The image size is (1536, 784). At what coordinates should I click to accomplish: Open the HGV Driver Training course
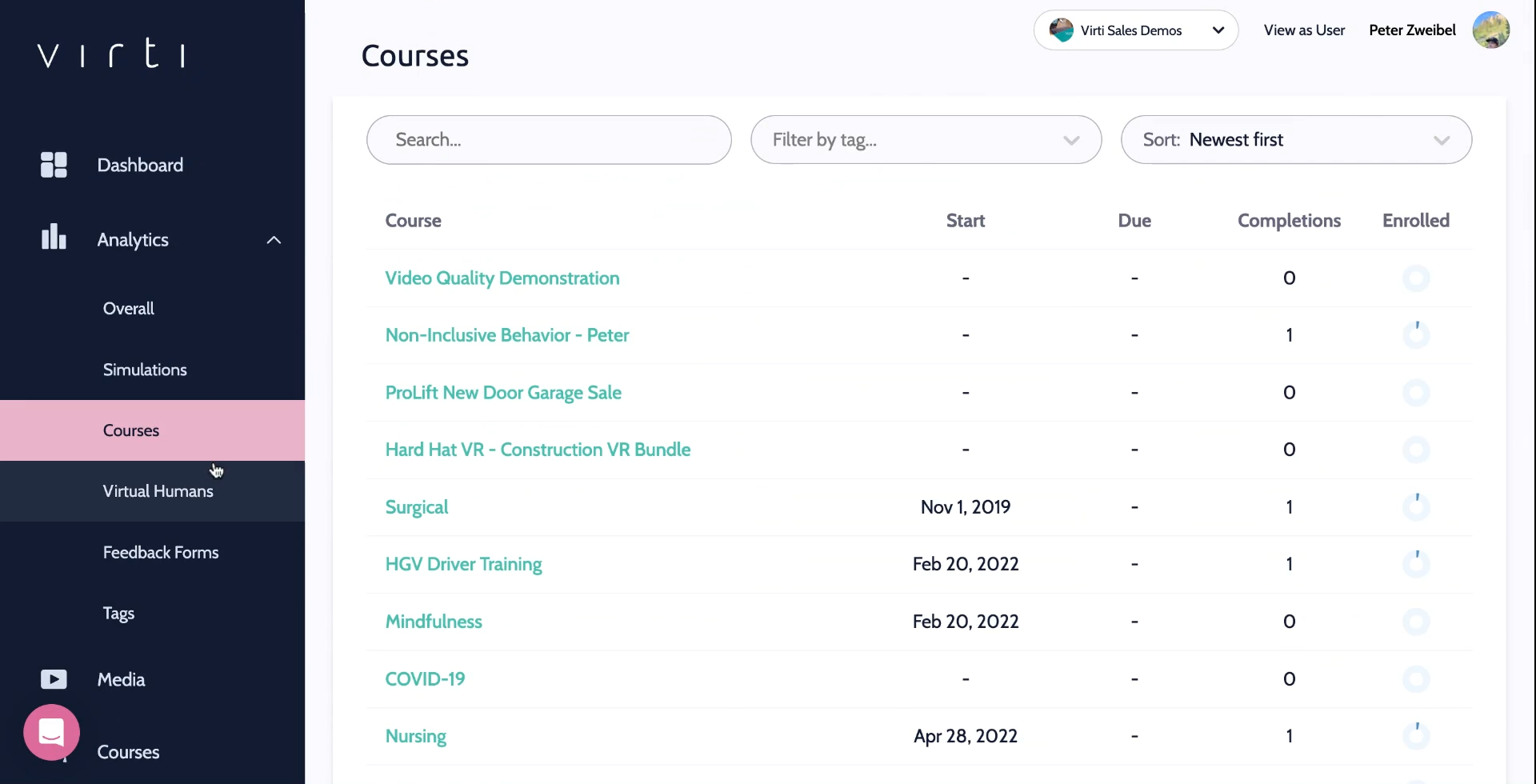(463, 565)
